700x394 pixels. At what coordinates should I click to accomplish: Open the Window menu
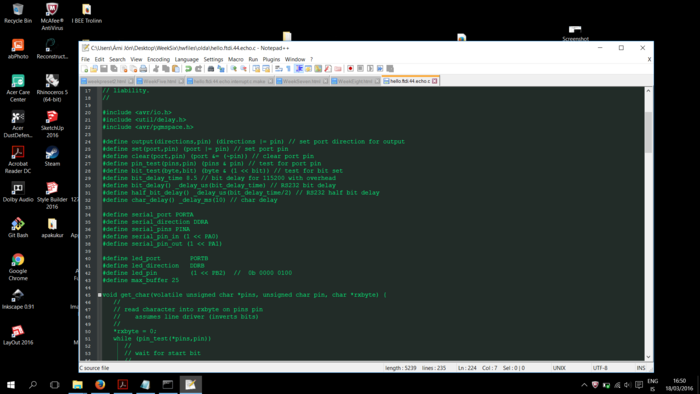click(295, 59)
